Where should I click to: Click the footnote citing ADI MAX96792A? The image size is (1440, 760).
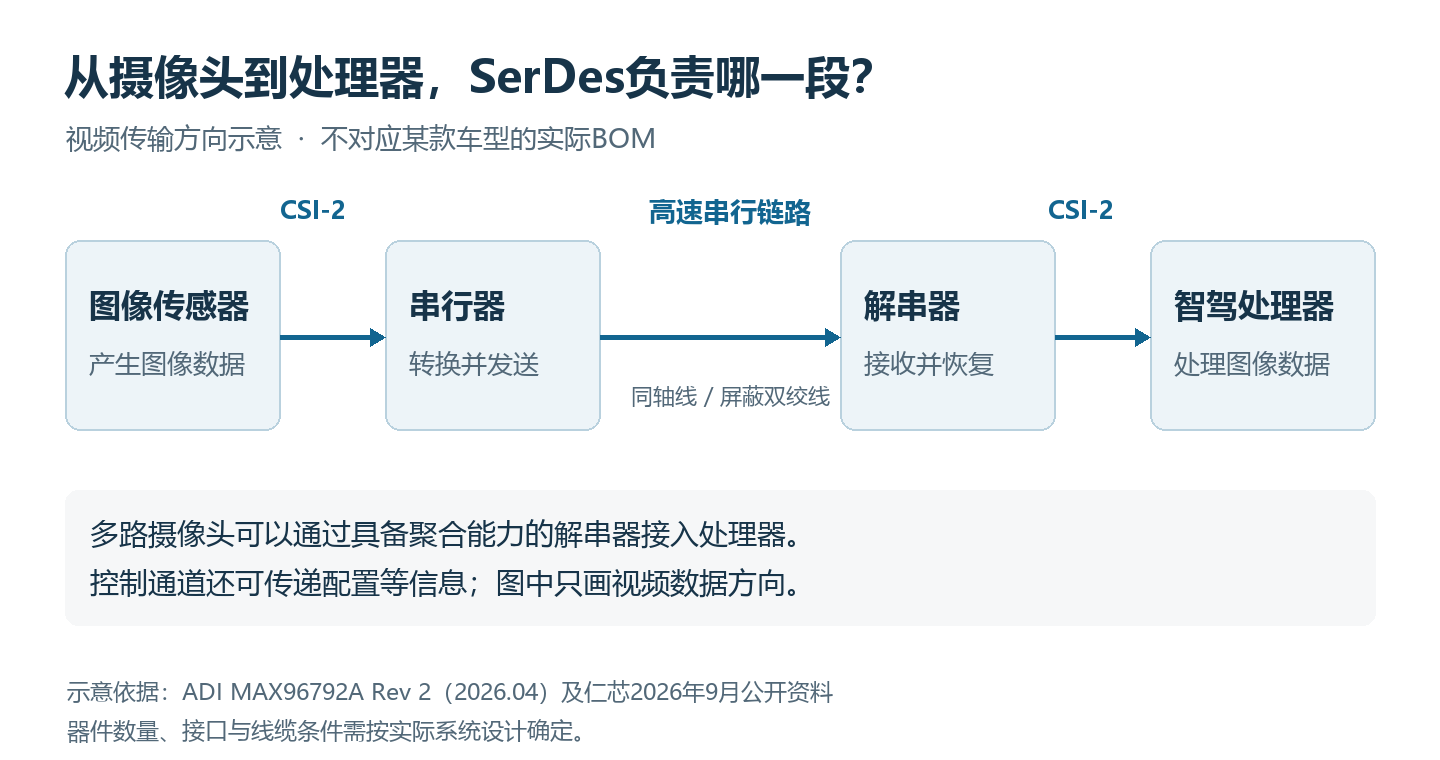pos(449,692)
